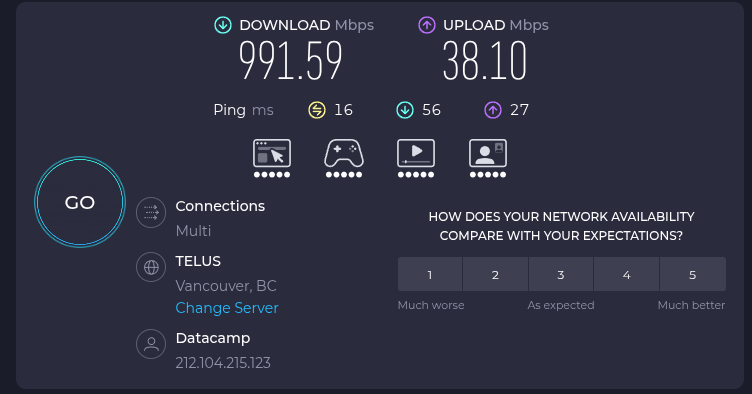752x394 pixels.
Task: Click the Multi connections mode text
Action: point(193,231)
